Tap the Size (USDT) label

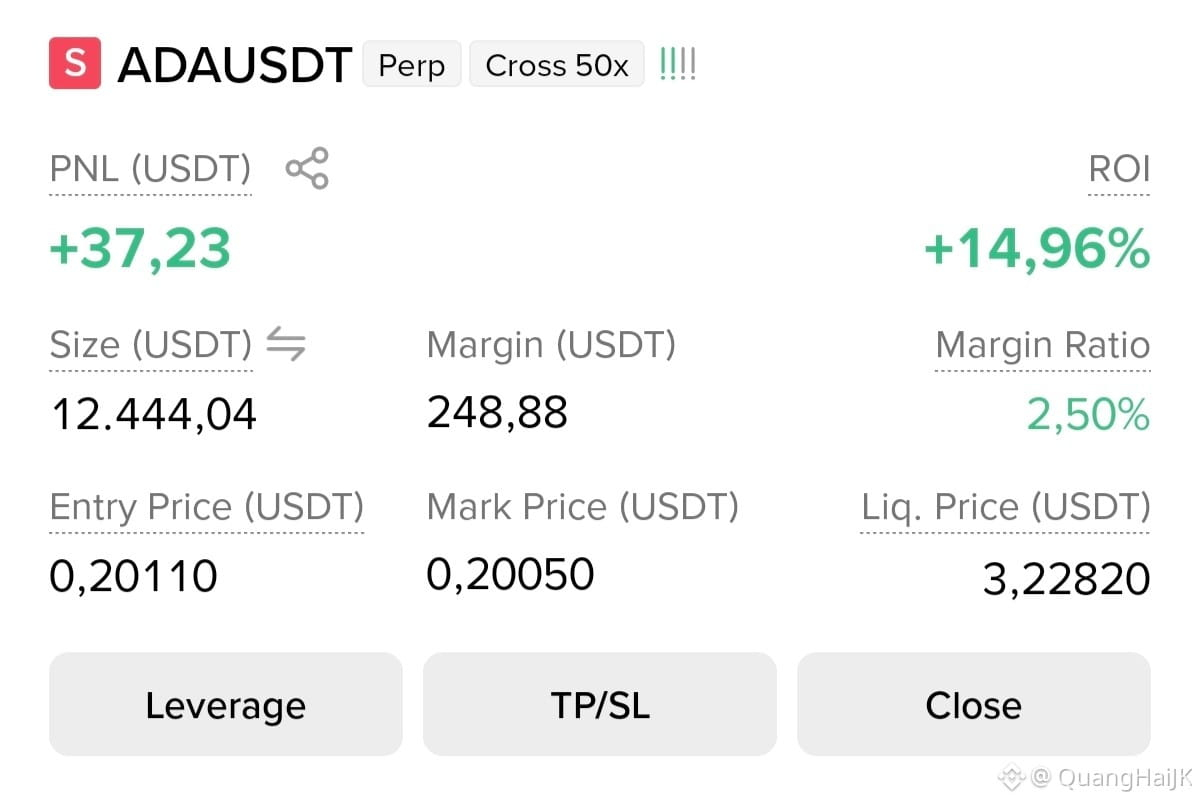coord(151,345)
